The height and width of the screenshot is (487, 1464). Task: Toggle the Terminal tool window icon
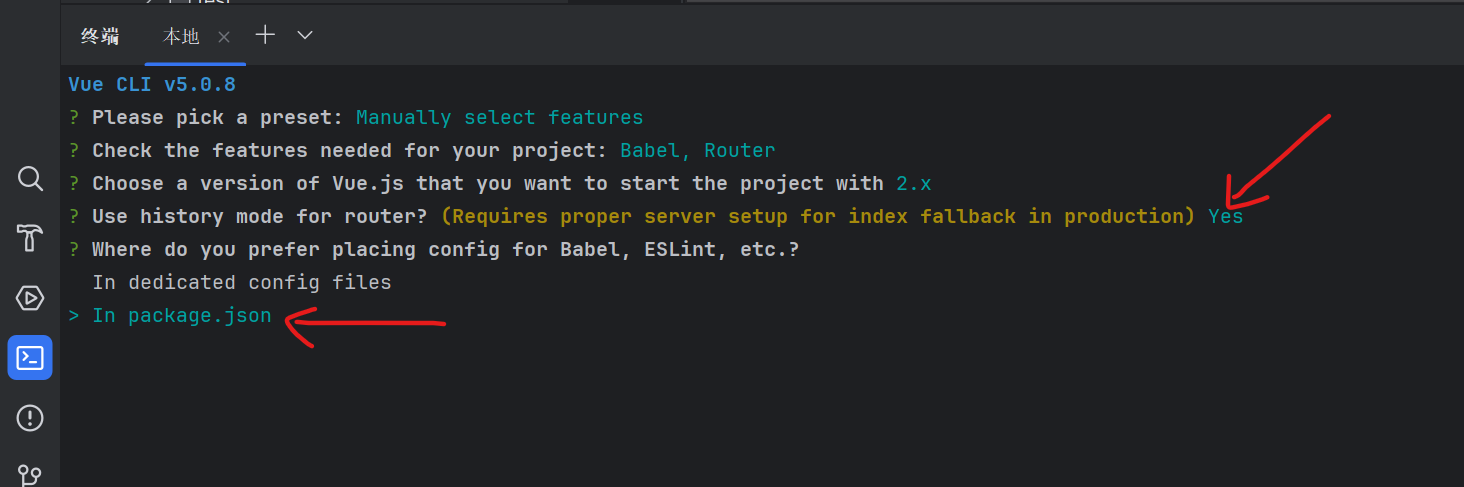30,357
